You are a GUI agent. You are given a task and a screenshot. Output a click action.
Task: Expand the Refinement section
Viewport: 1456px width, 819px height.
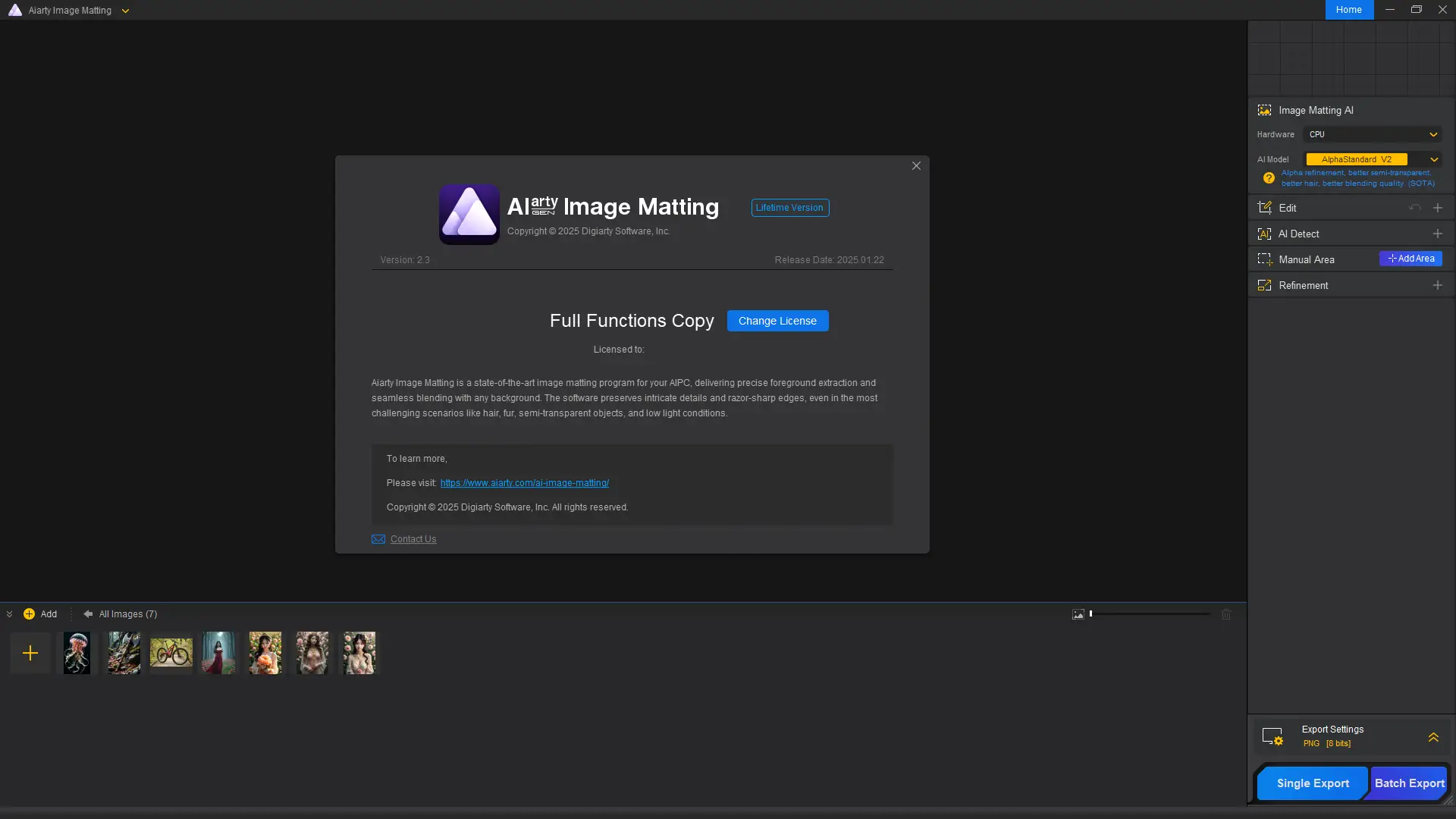pyautogui.click(x=1437, y=285)
